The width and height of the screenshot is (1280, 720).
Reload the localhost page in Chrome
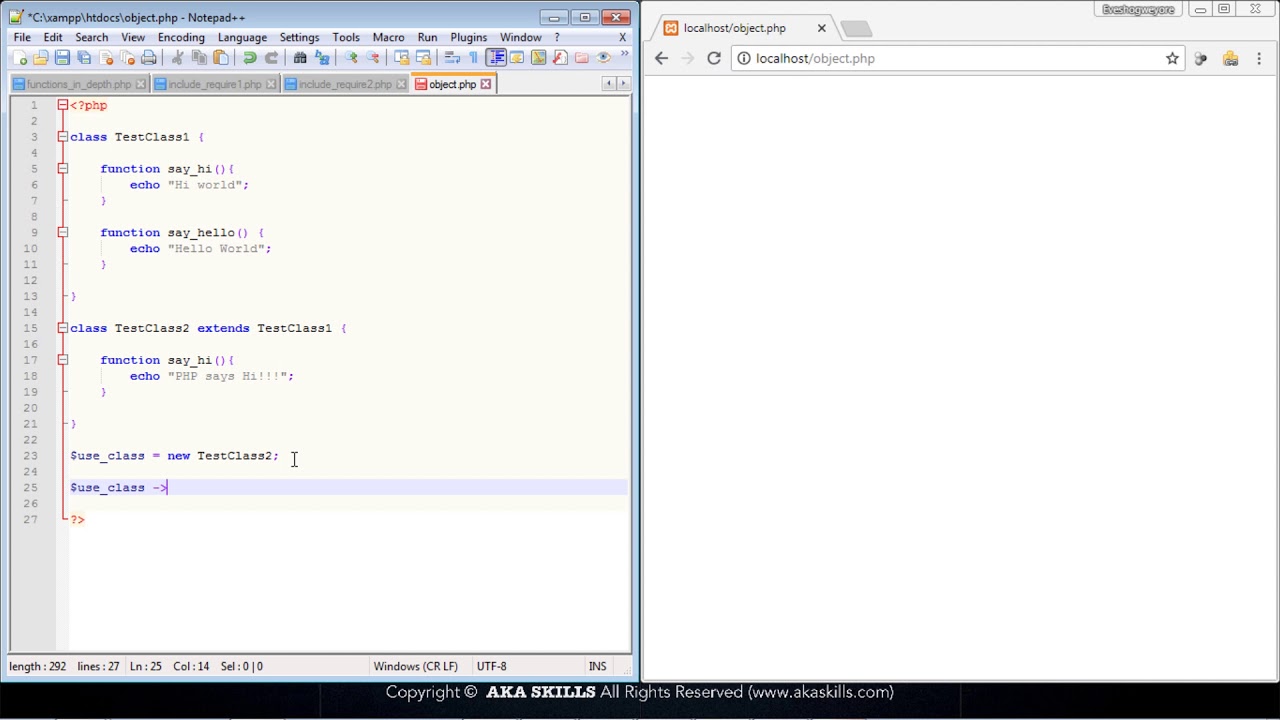pyautogui.click(x=714, y=58)
